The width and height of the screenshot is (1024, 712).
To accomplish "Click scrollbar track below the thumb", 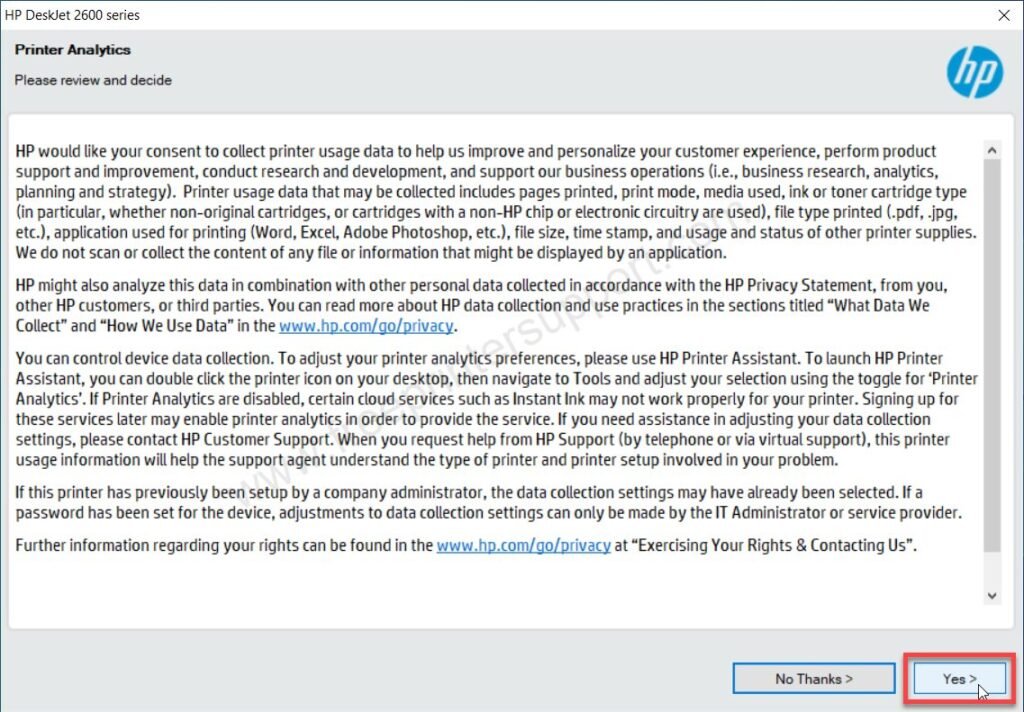I will (x=992, y=570).
